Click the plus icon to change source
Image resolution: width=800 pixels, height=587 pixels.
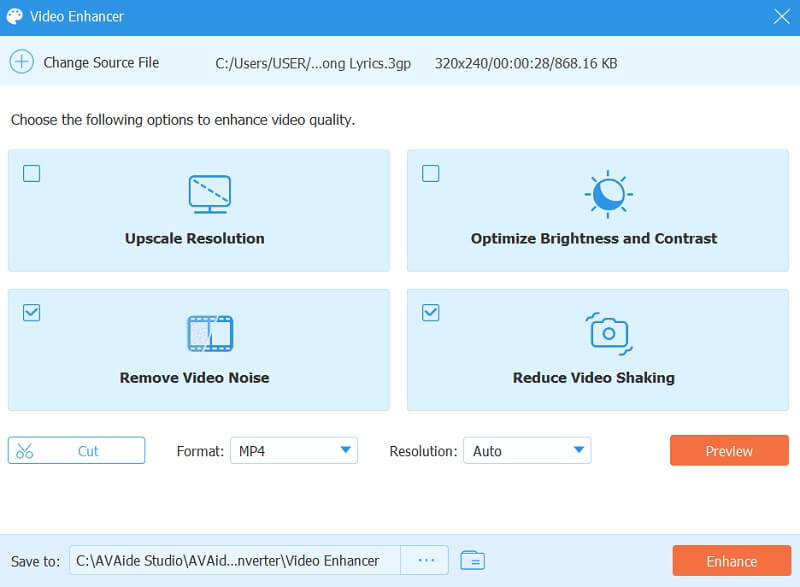coord(21,62)
